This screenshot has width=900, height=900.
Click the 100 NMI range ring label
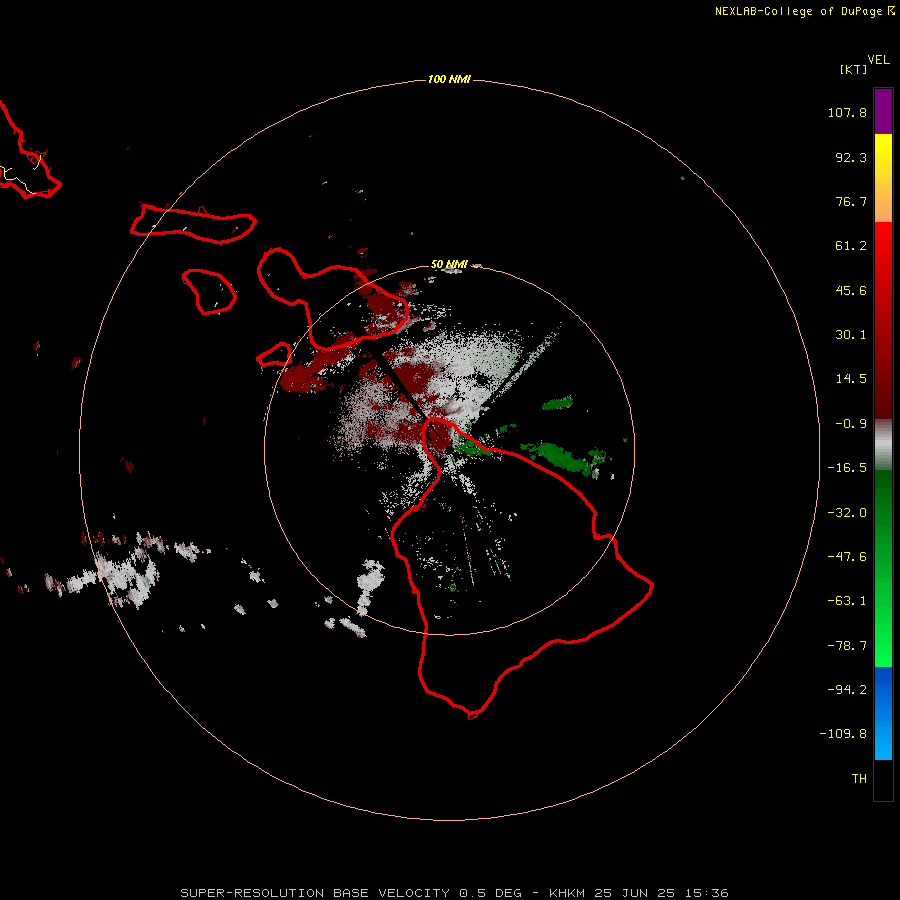449,79
